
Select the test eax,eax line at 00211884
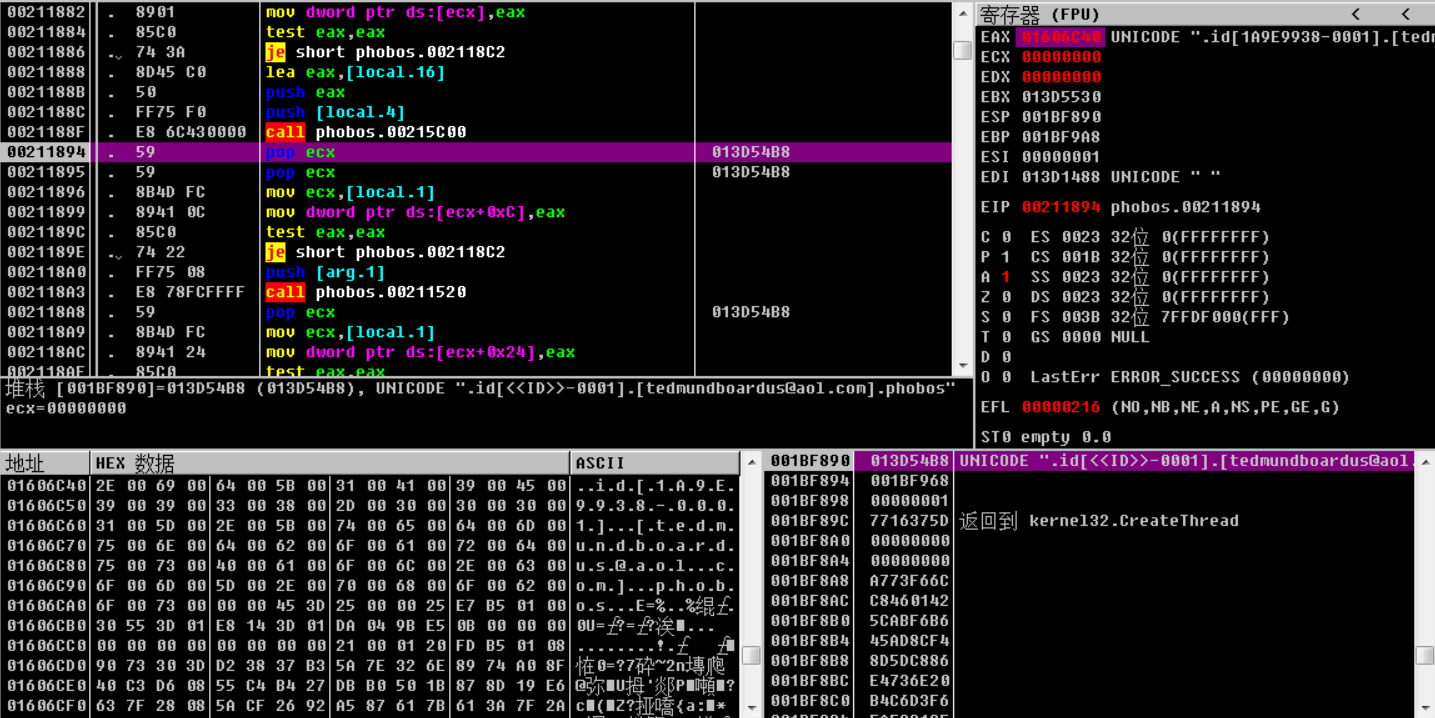coord(475,32)
